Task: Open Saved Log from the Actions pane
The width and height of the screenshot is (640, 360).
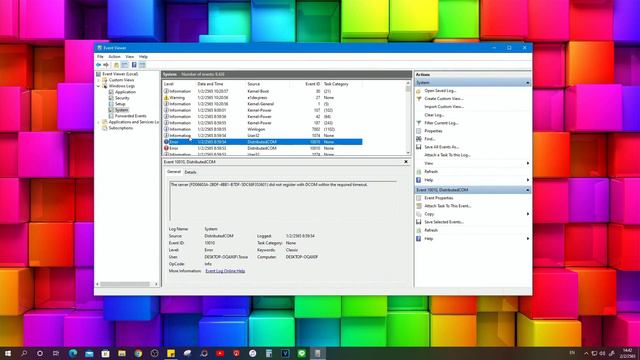Action: [x=440, y=91]
